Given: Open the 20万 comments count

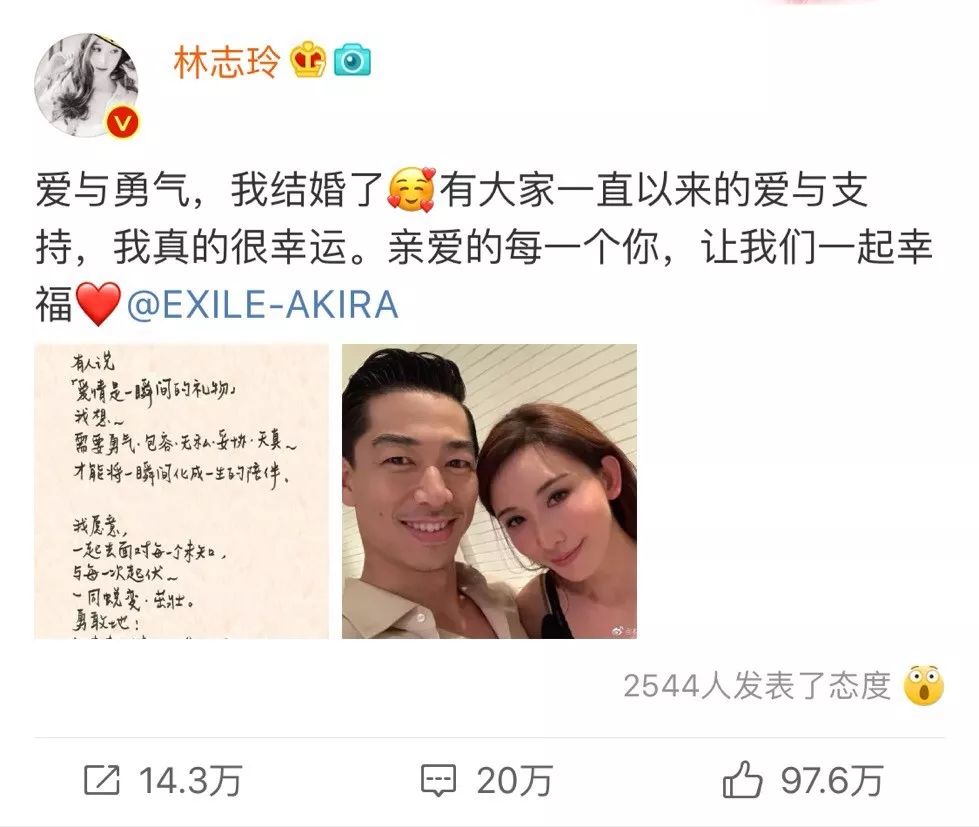Looking at the screenshot, I should coord(514,781).
